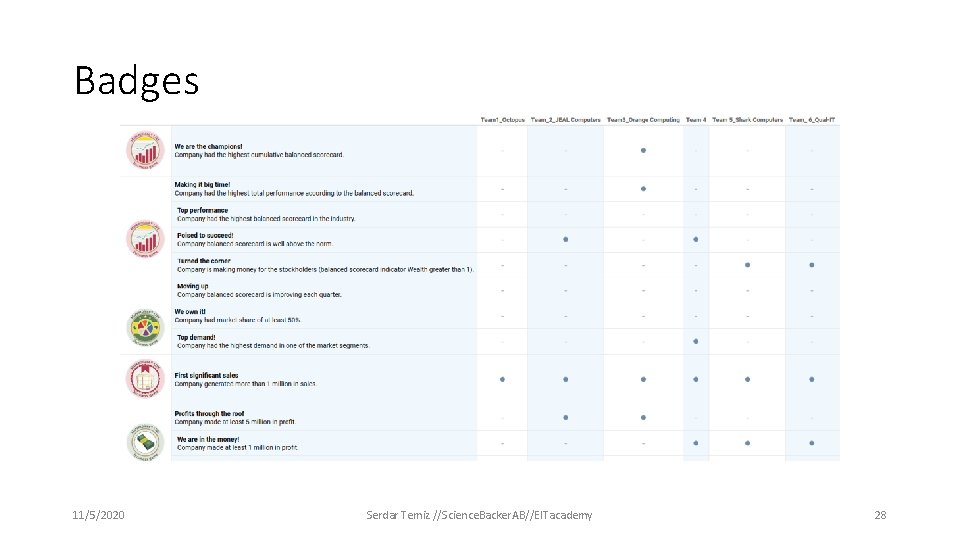Select the Team1_Octopus column header
The image size is (960, 540).
click(x=502, y=119)
